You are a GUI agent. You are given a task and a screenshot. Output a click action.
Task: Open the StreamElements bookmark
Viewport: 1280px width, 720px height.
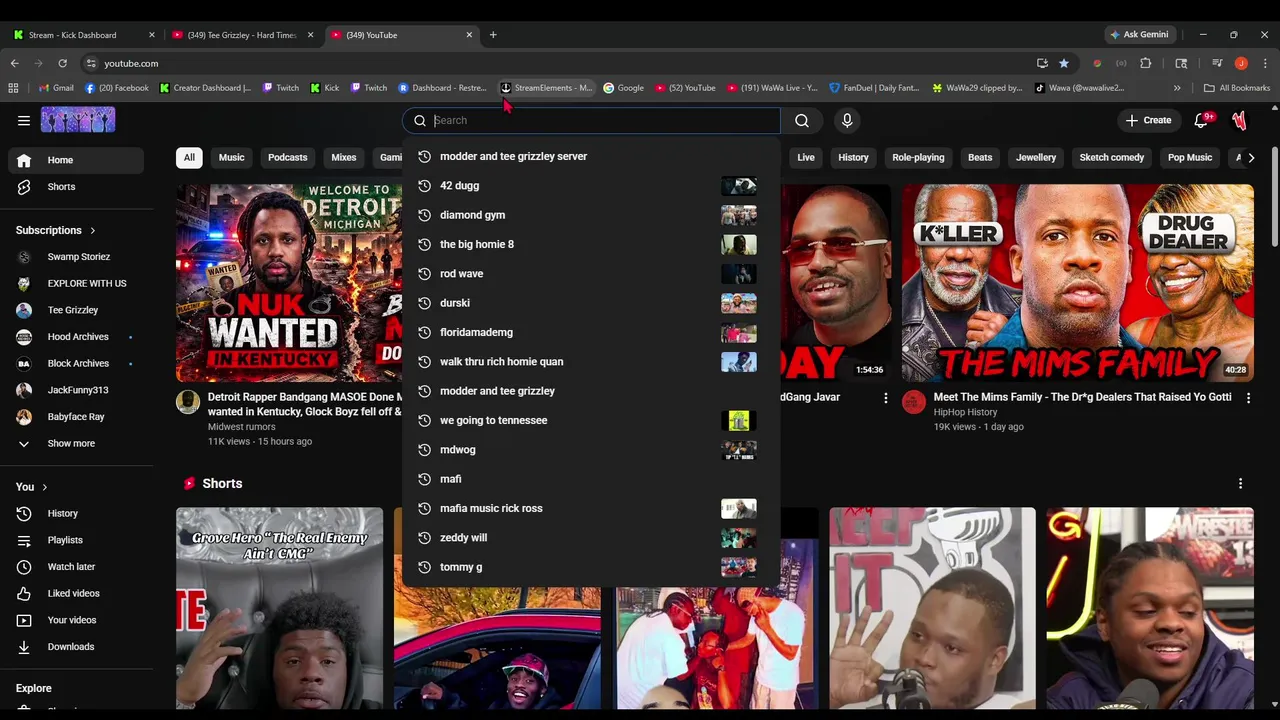coord(546,88)
